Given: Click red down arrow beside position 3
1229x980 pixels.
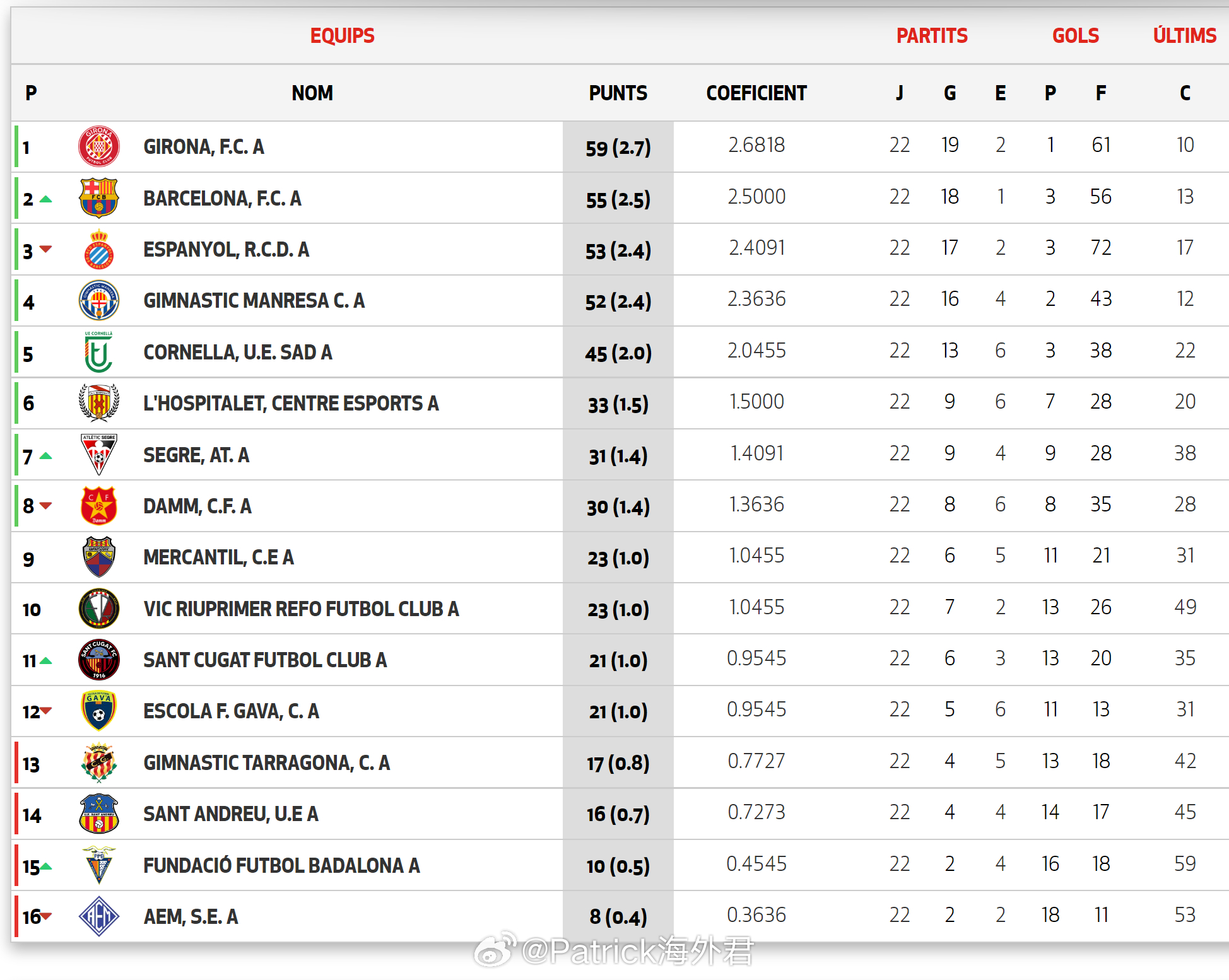Looking at the screenshot, I should [45, 249].
